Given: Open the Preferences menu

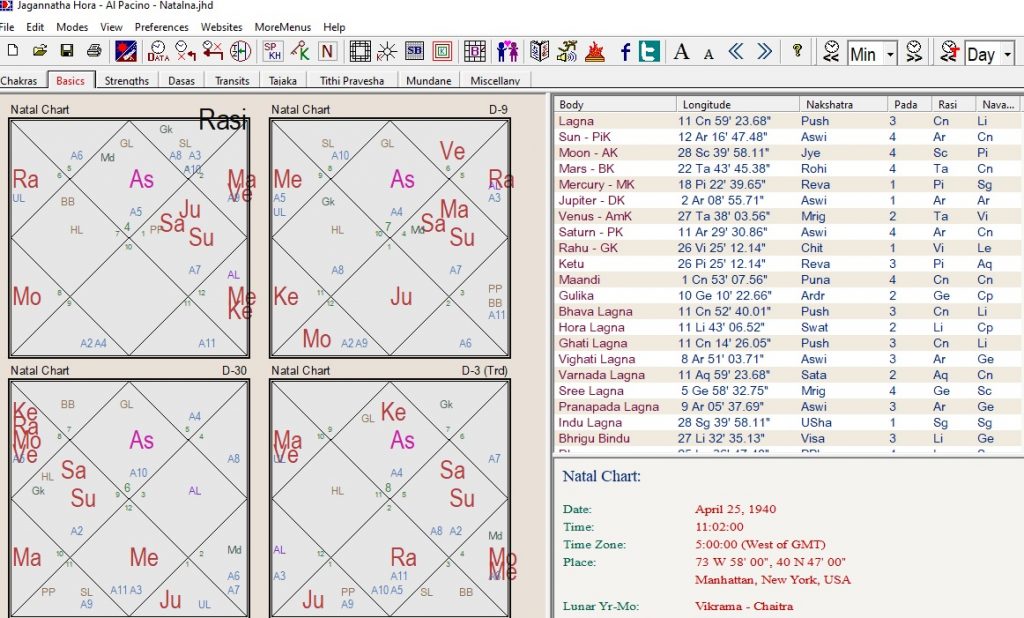Looking at the screenshot, I should point(161,27).
